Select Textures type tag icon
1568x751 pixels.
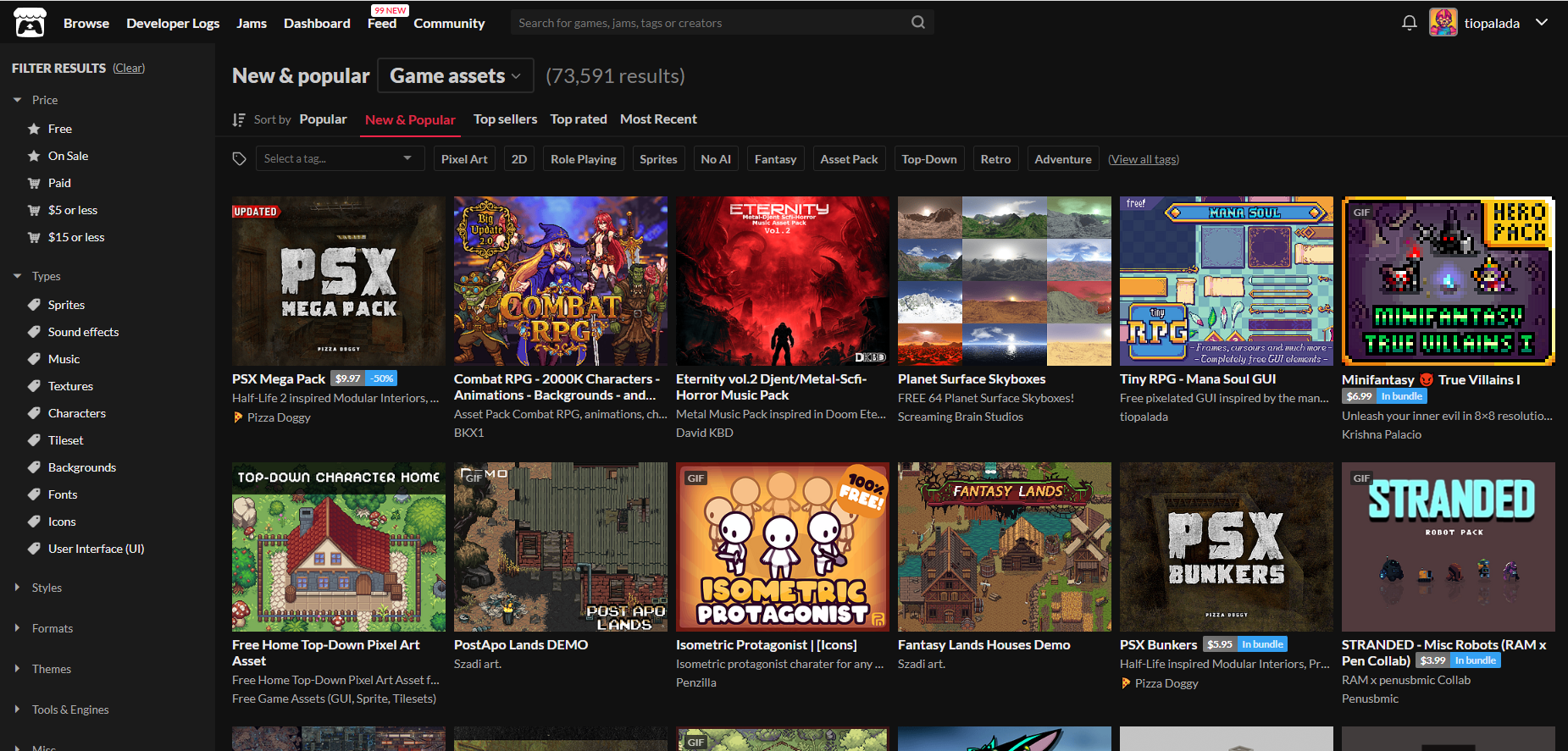(x=34, y=386)
